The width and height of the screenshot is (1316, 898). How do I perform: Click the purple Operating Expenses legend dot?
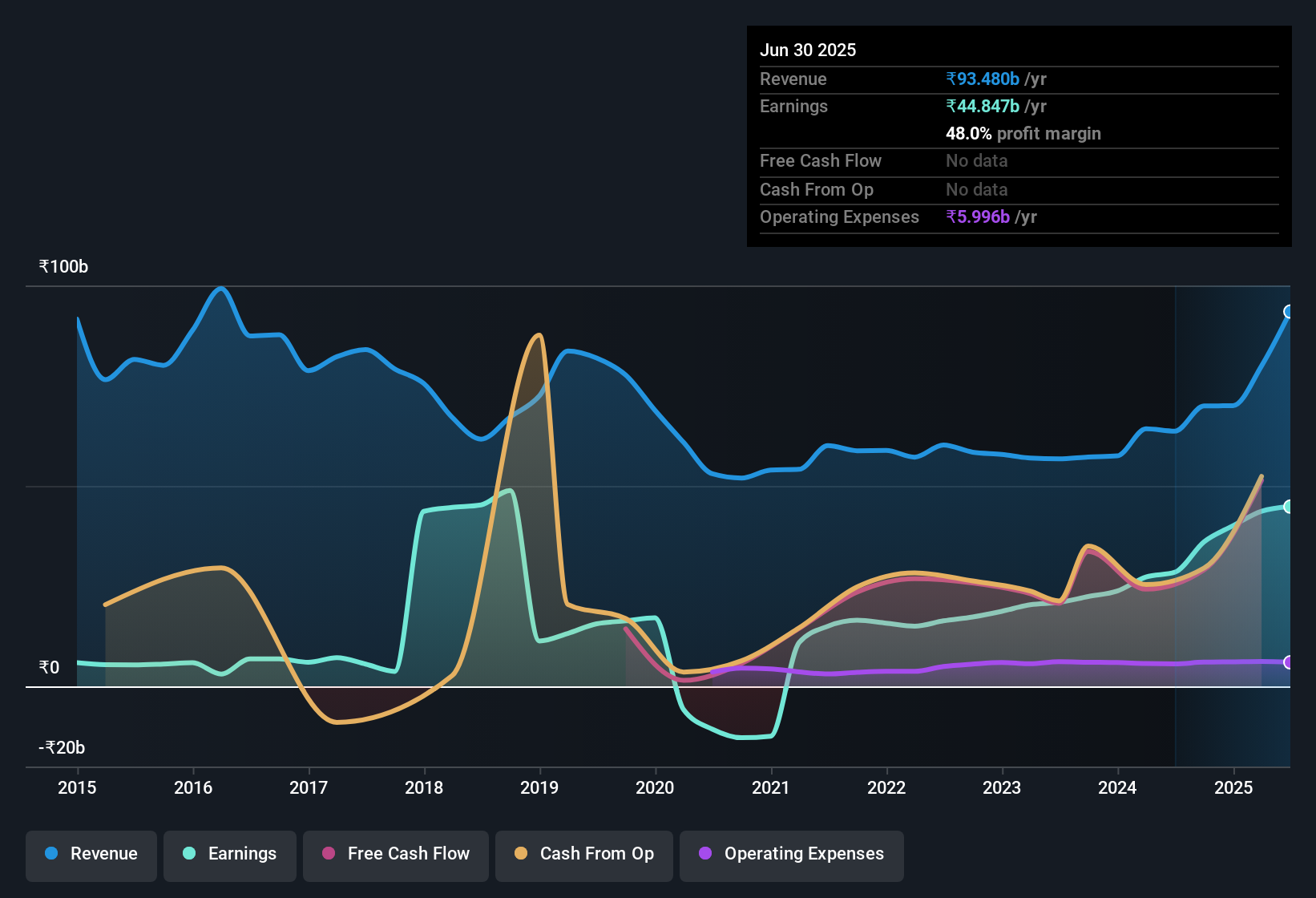704,854
